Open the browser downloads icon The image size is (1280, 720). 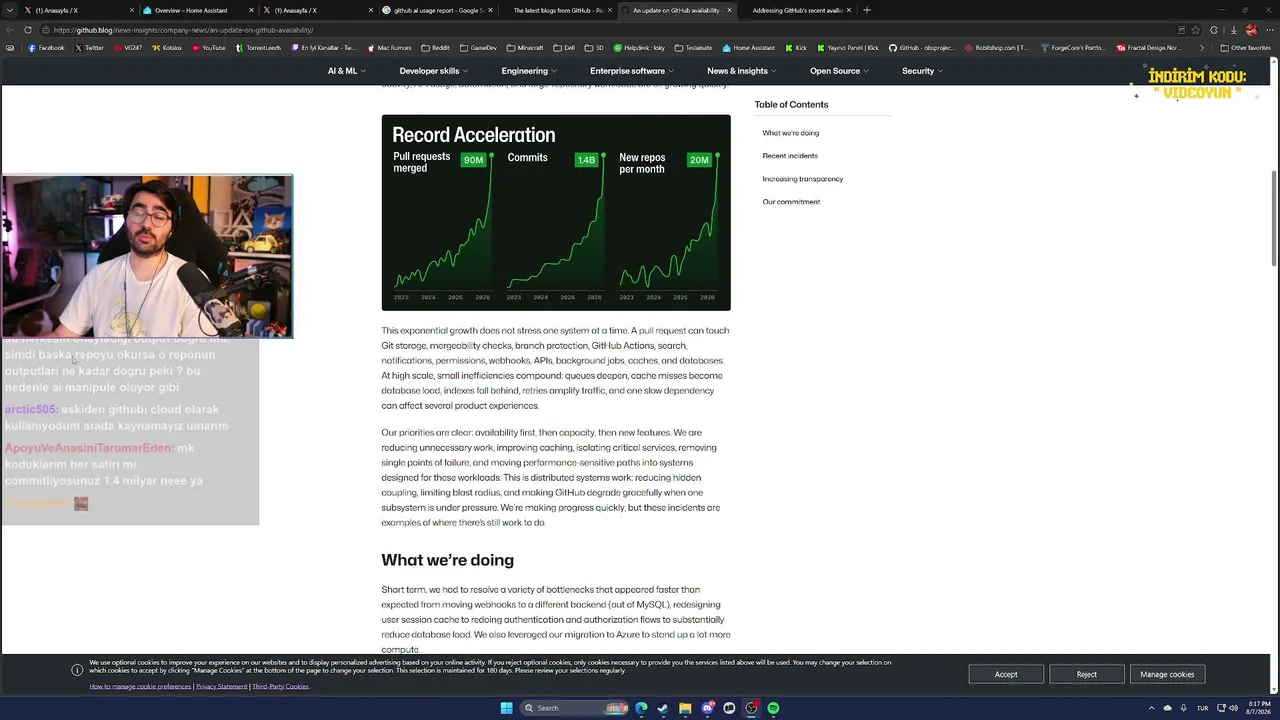click(1233, 30)
